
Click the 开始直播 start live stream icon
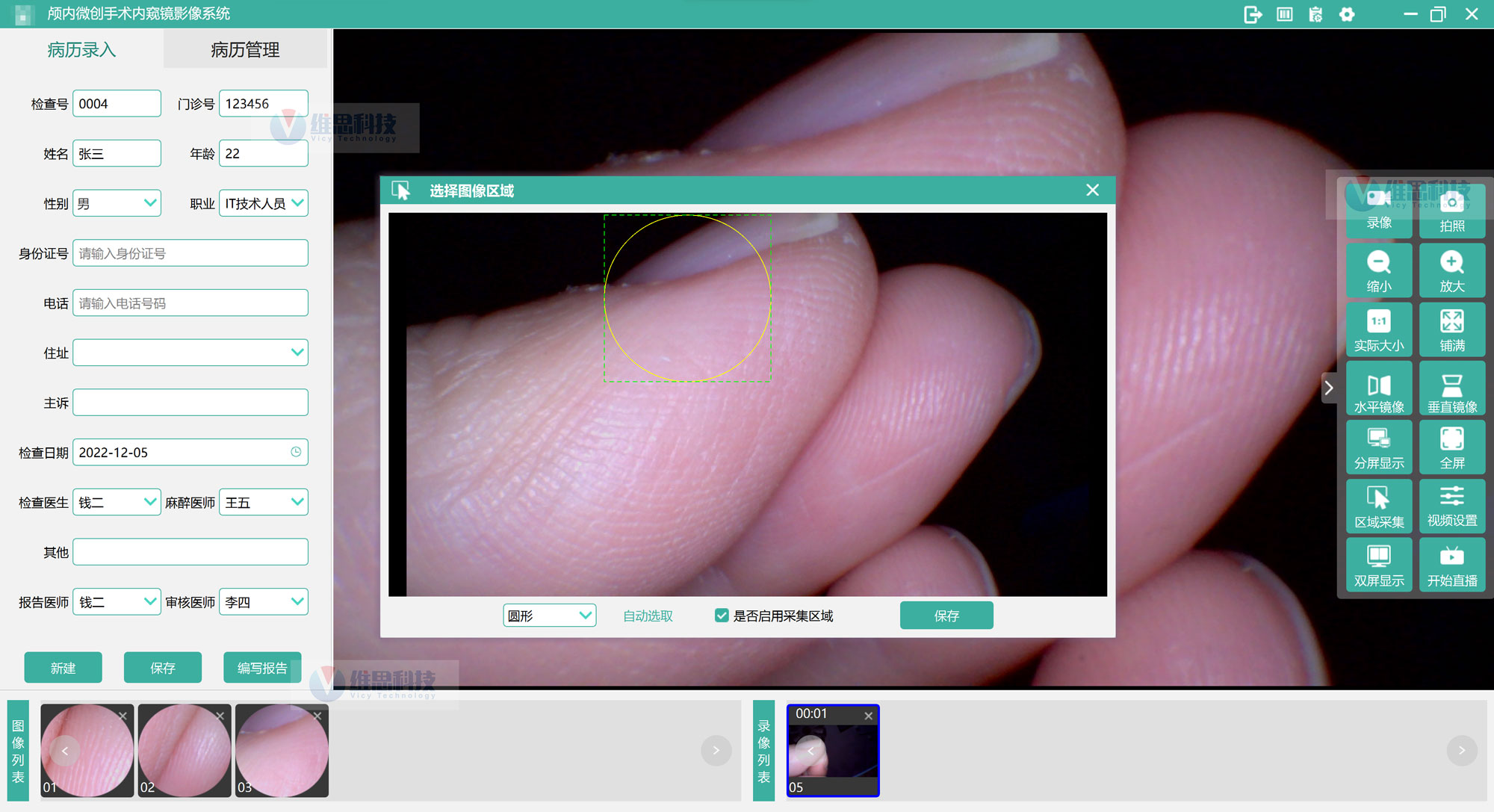(x=1451, y=565)
